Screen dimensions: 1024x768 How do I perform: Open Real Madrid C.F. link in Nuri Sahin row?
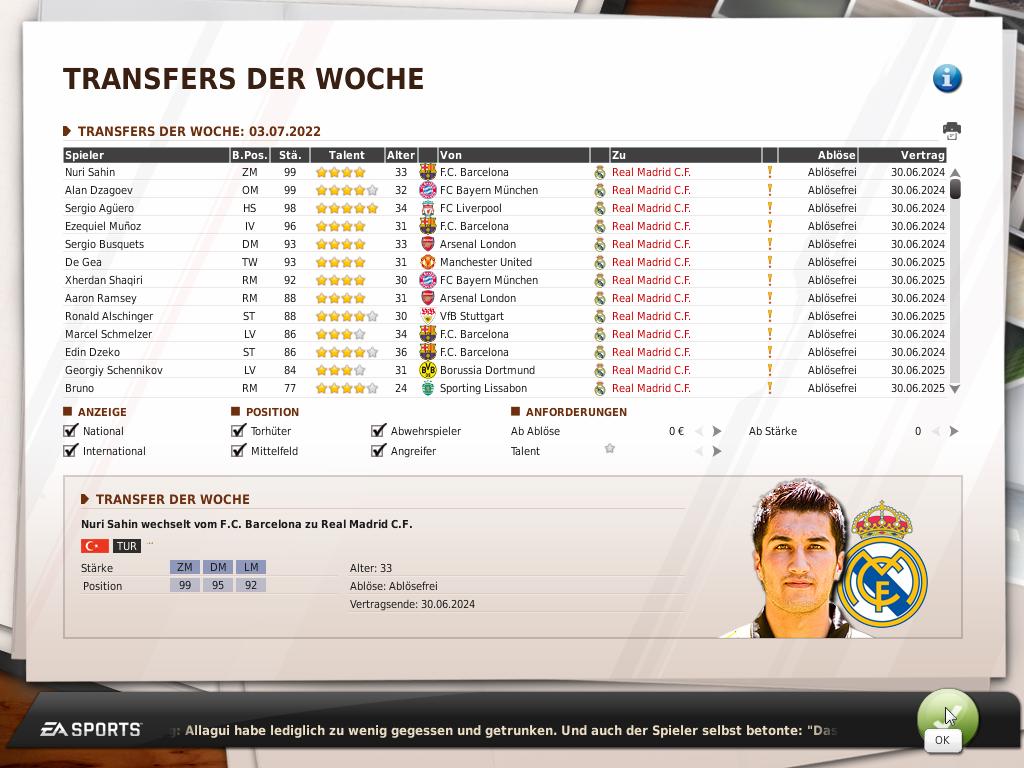tap(651, 172)
